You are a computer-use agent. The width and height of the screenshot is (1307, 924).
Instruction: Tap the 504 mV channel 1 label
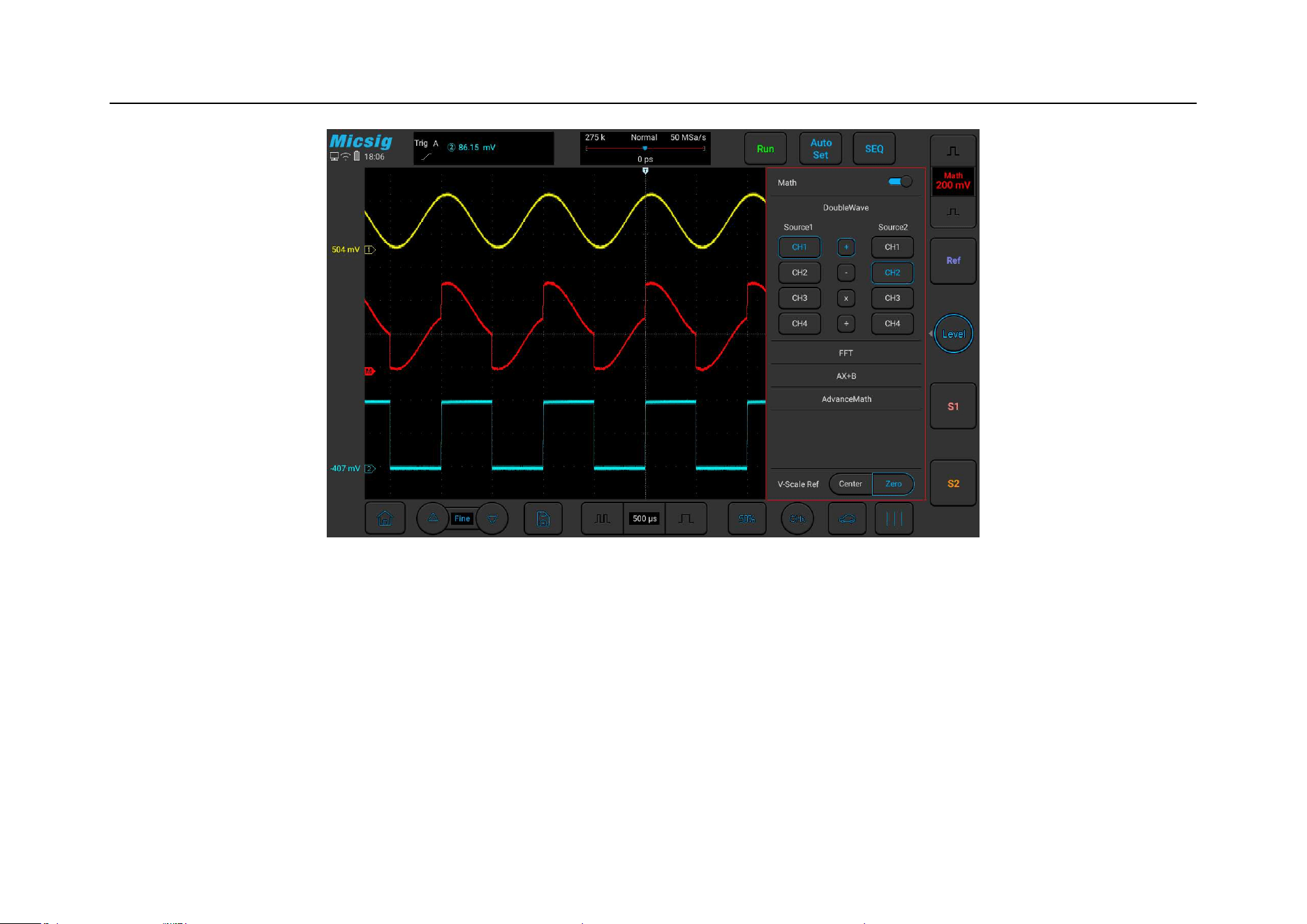point(346,249)
